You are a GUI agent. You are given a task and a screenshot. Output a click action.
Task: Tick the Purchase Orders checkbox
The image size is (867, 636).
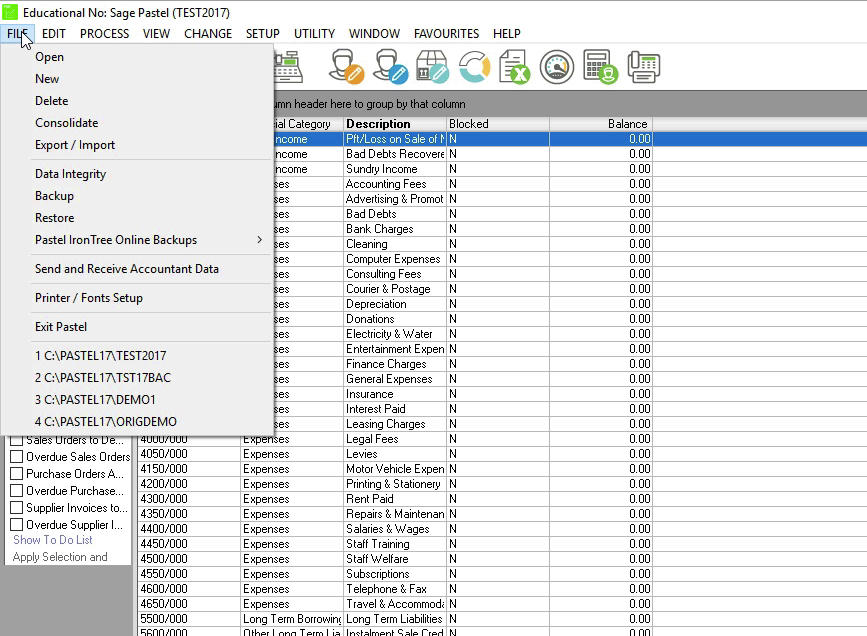point(16,474)
